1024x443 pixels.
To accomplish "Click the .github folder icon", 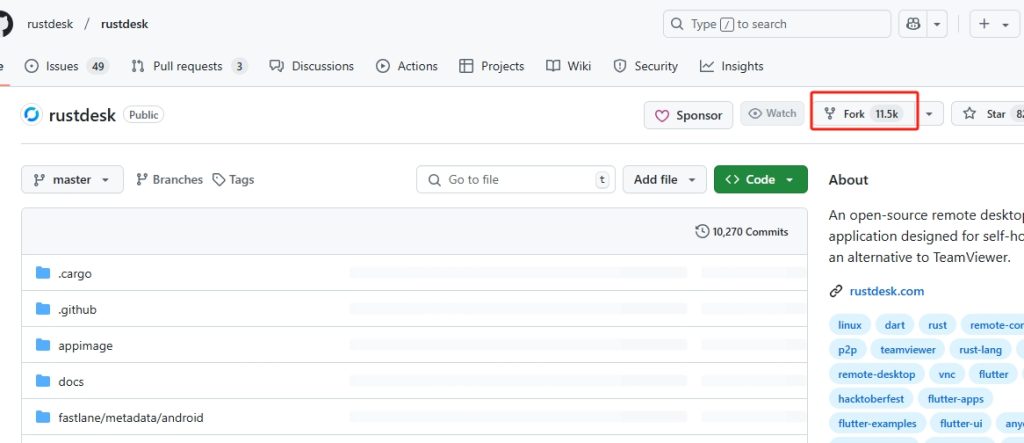I will (43, 309).
